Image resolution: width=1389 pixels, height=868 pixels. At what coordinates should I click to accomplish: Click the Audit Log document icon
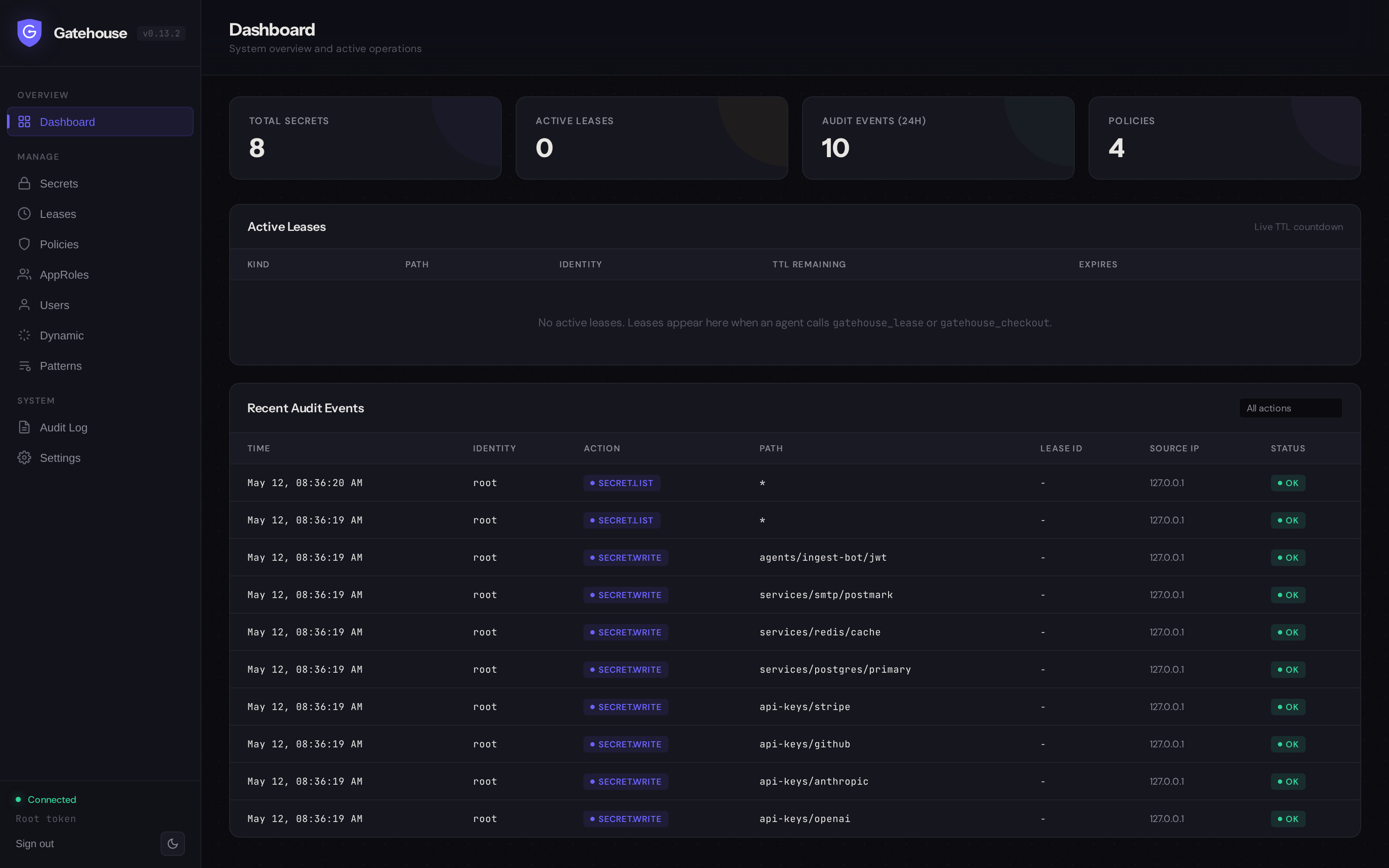[x=24, y=427]
